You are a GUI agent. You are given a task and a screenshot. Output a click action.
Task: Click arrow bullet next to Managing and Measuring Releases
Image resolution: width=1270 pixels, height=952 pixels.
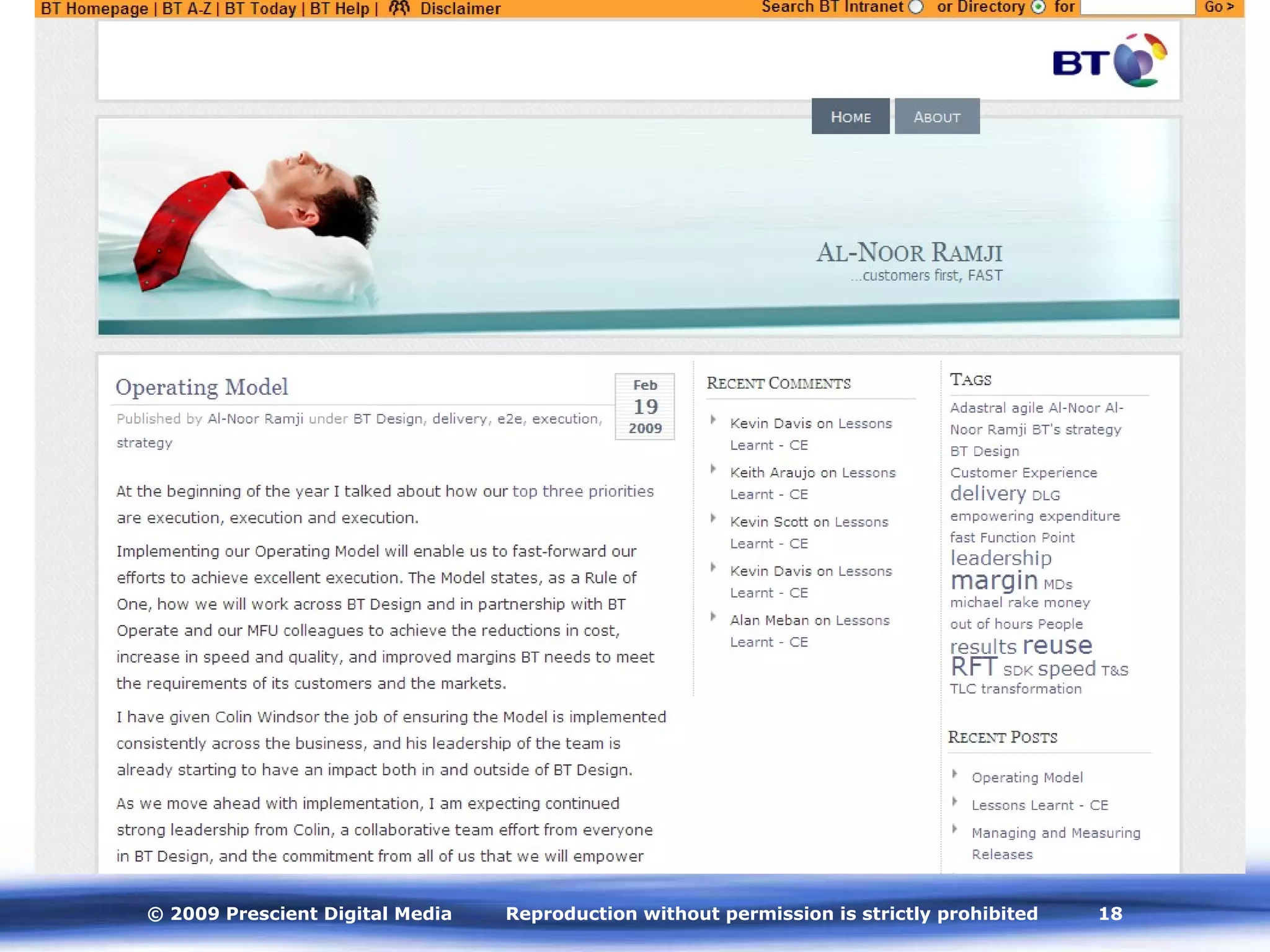pyautogui.click(x=955, y=829)
